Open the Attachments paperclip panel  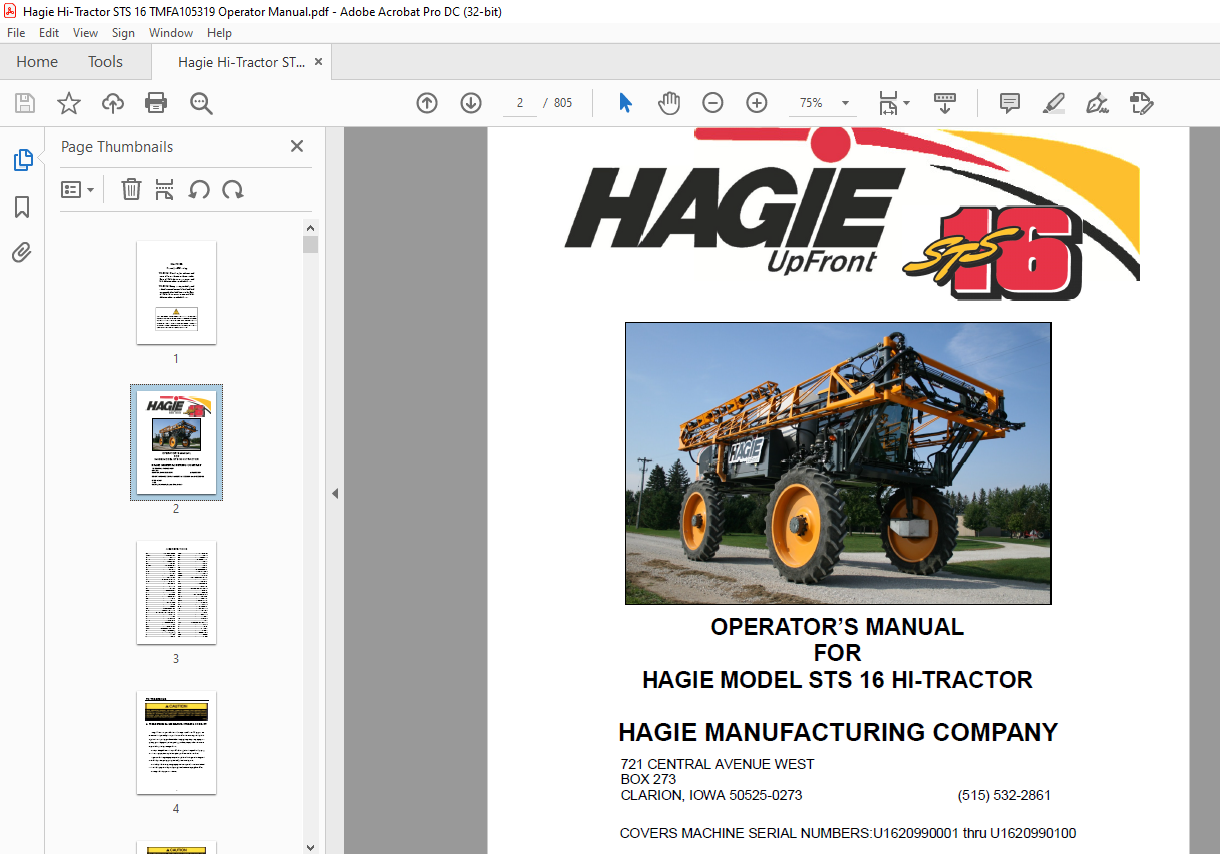(x=22, y=253)
